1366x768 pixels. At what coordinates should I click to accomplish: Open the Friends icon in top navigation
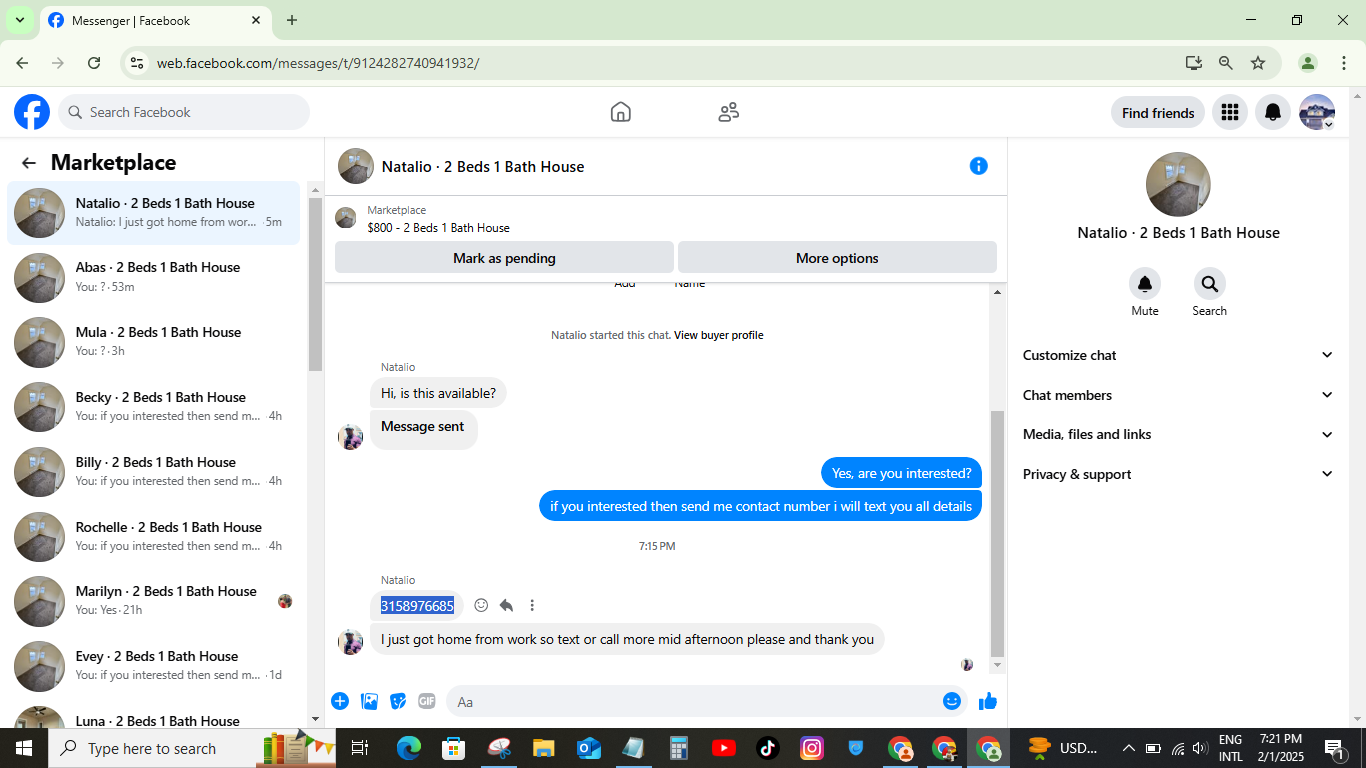click(729, 112)
